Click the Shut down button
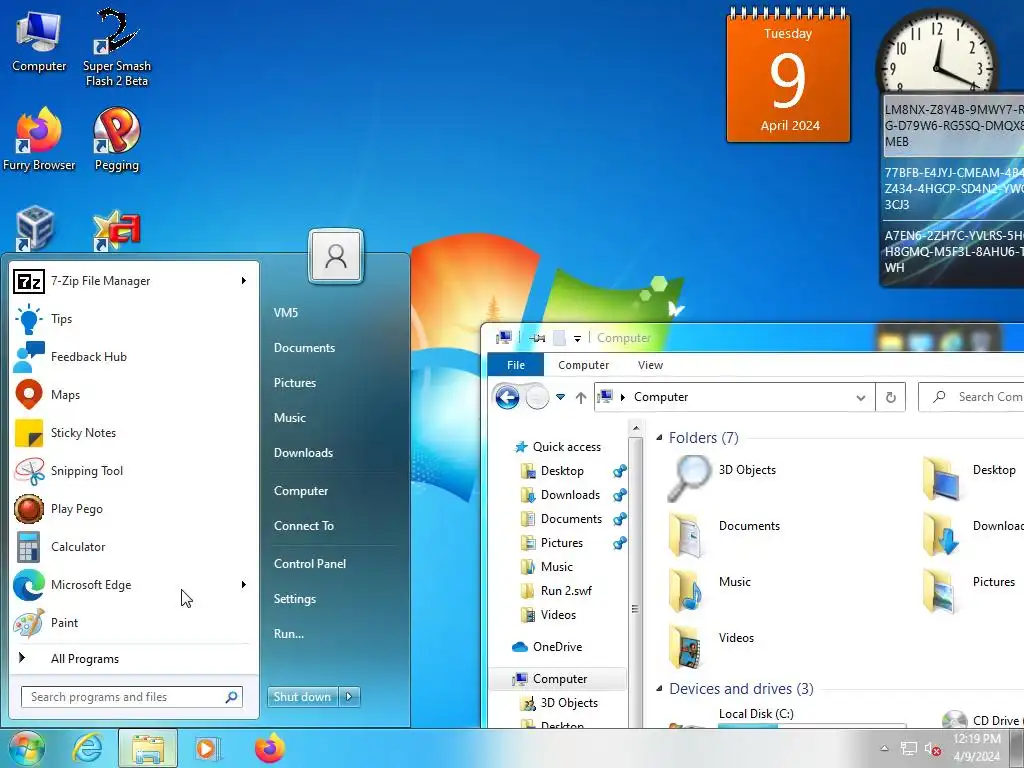 [x=303, y=697]
